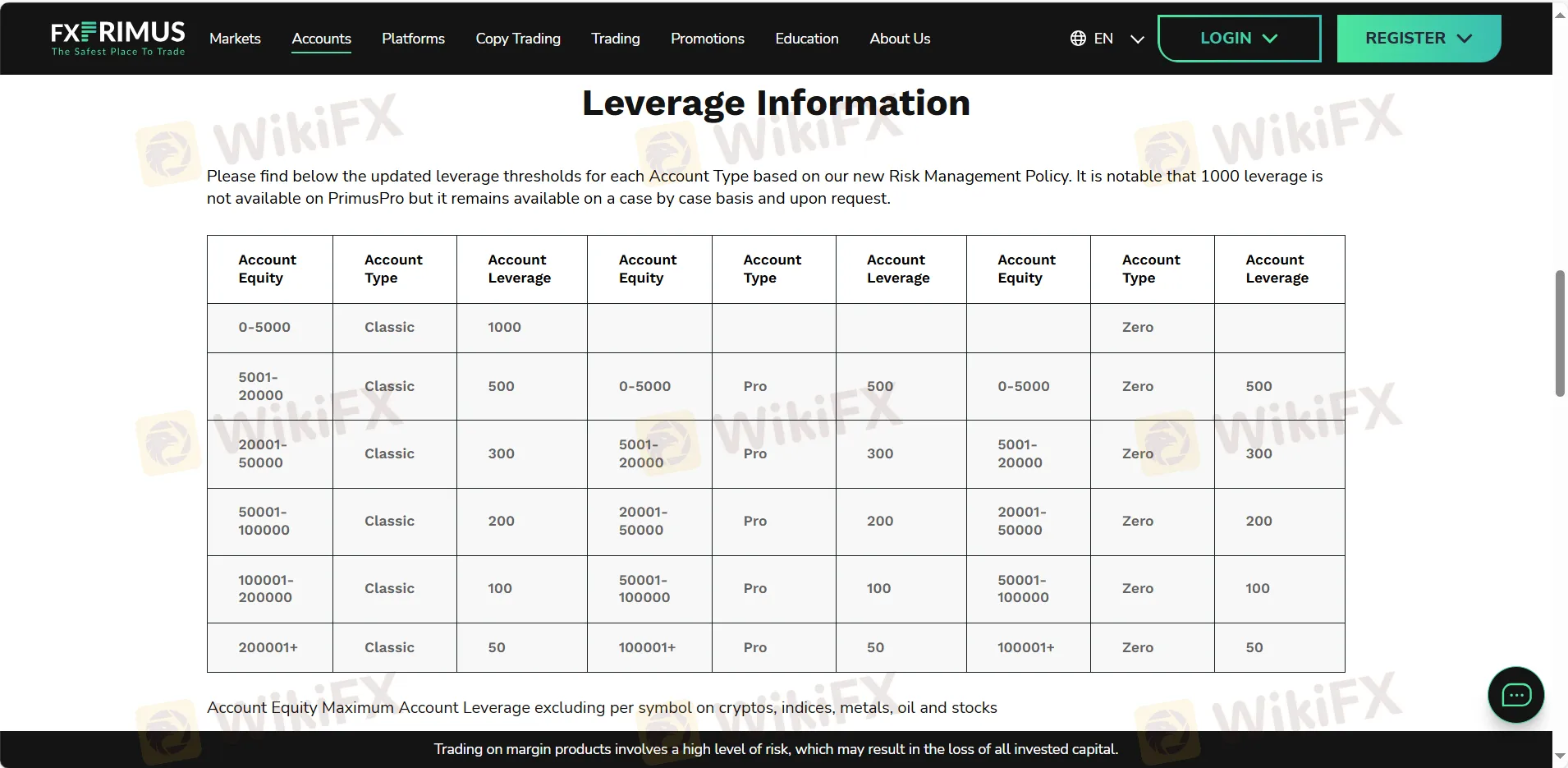Select the Pro 100001+ equity cell
Viewport: 1568px width, 768px height.
point(649,647)
